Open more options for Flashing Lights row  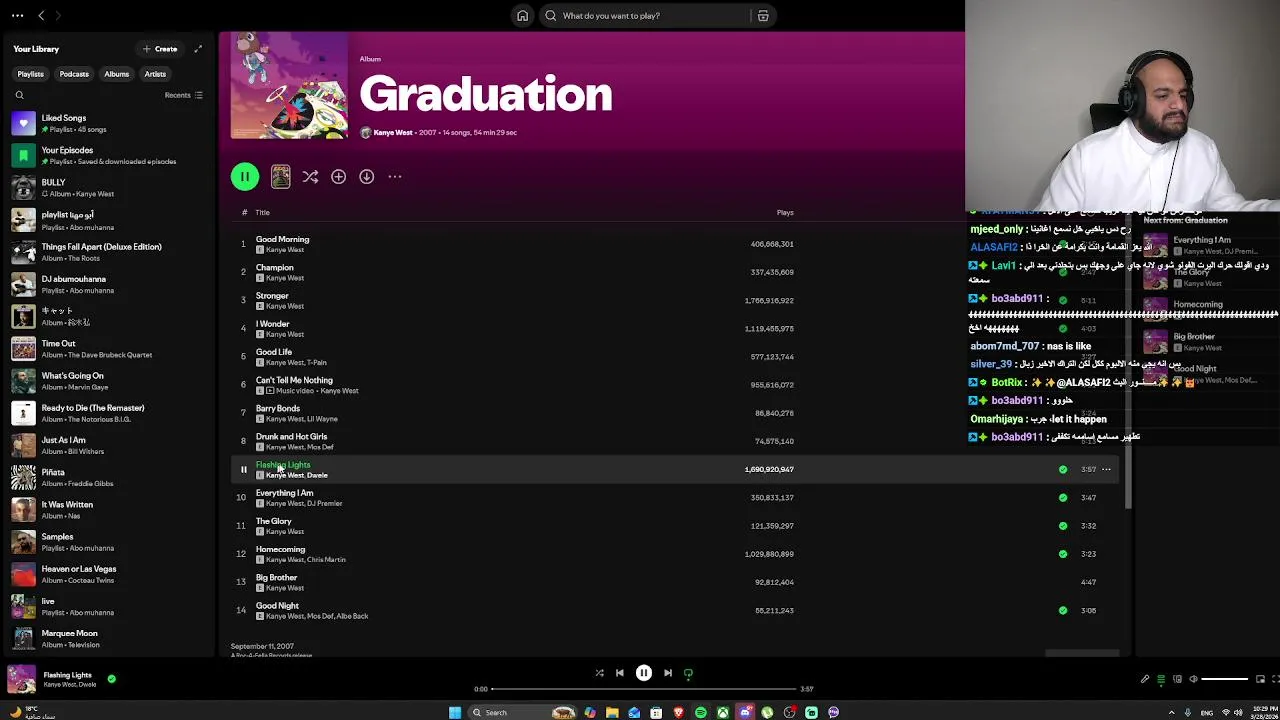click(1106, 469)
